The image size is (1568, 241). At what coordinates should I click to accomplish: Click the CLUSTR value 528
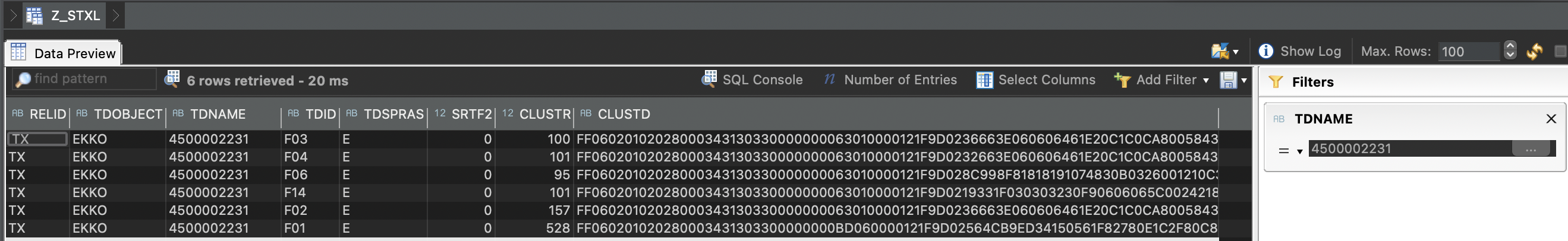point(558,228)
